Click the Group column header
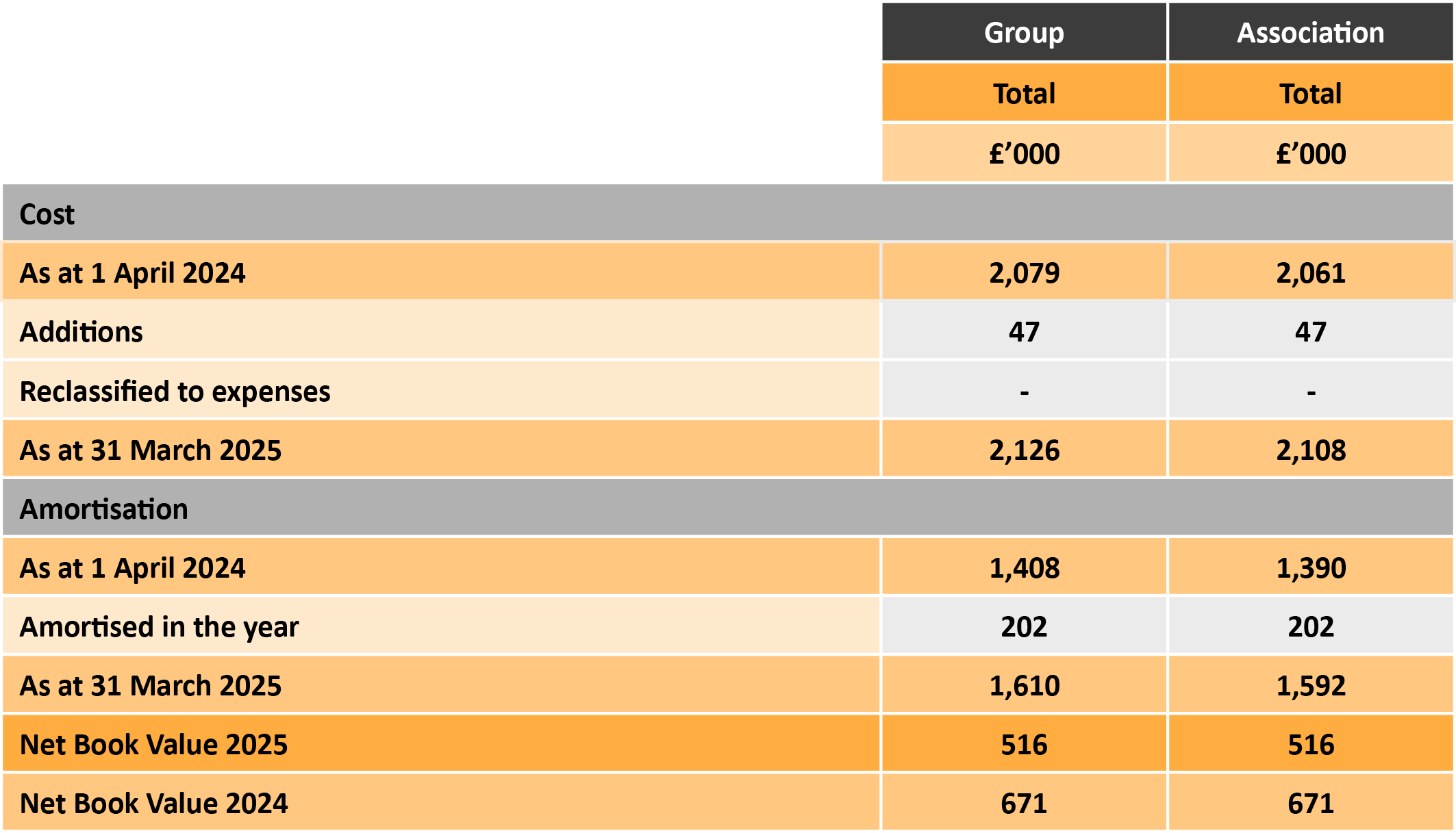1456x833 pixels. (x=1024, y=33)
